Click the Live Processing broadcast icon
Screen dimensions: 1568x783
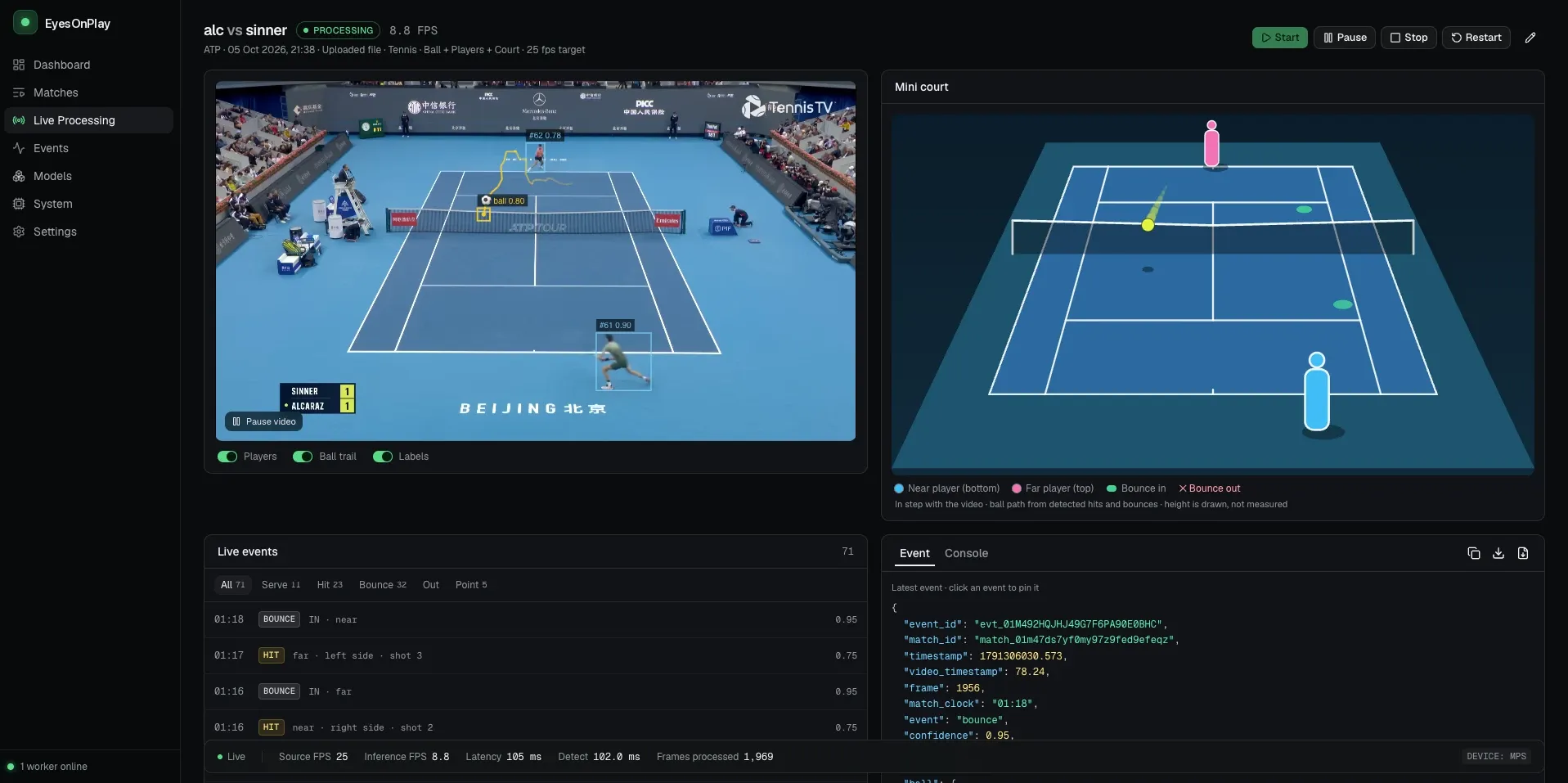(19, 120)
